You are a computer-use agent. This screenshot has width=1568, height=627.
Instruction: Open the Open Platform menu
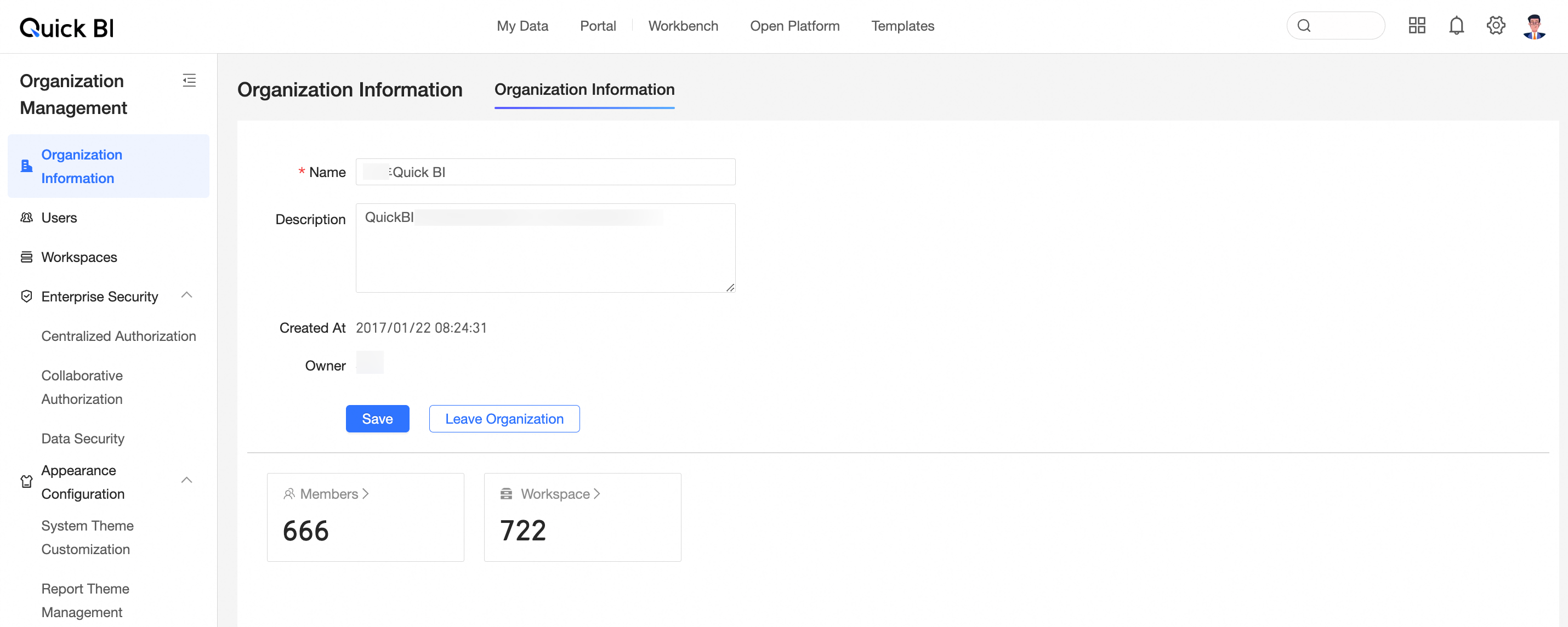[x=794, y=26]
